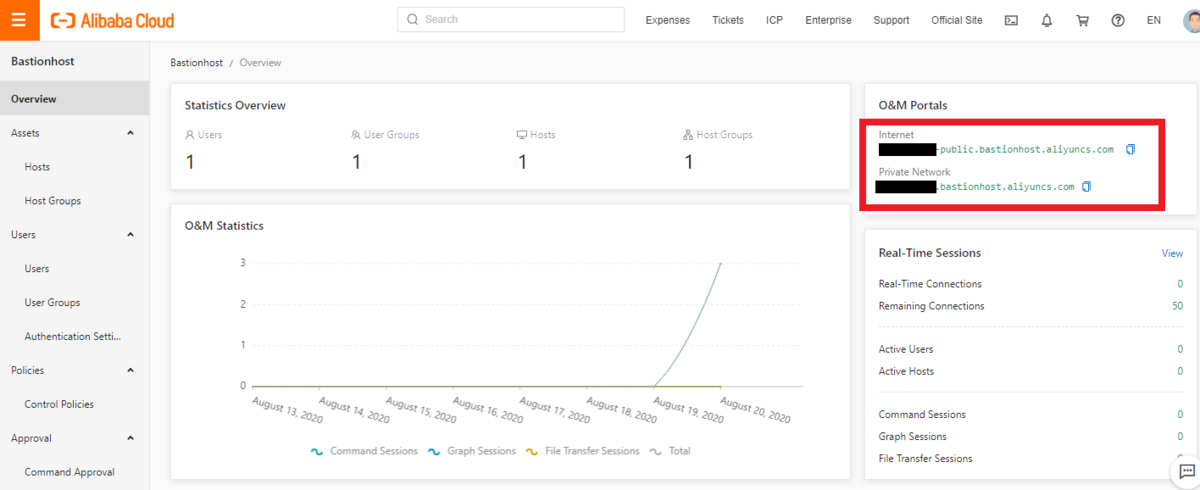Copy the Private Network portal address
The height and width of the screenshot is (490, 1200).
tap(1087, 187)
